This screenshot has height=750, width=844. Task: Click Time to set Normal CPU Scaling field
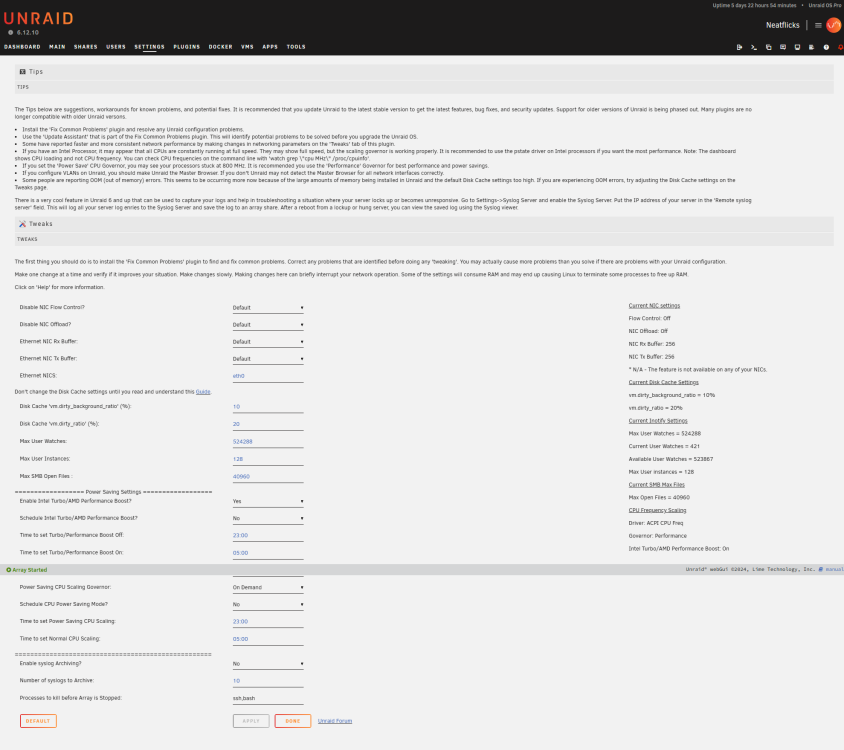[268, 639]
